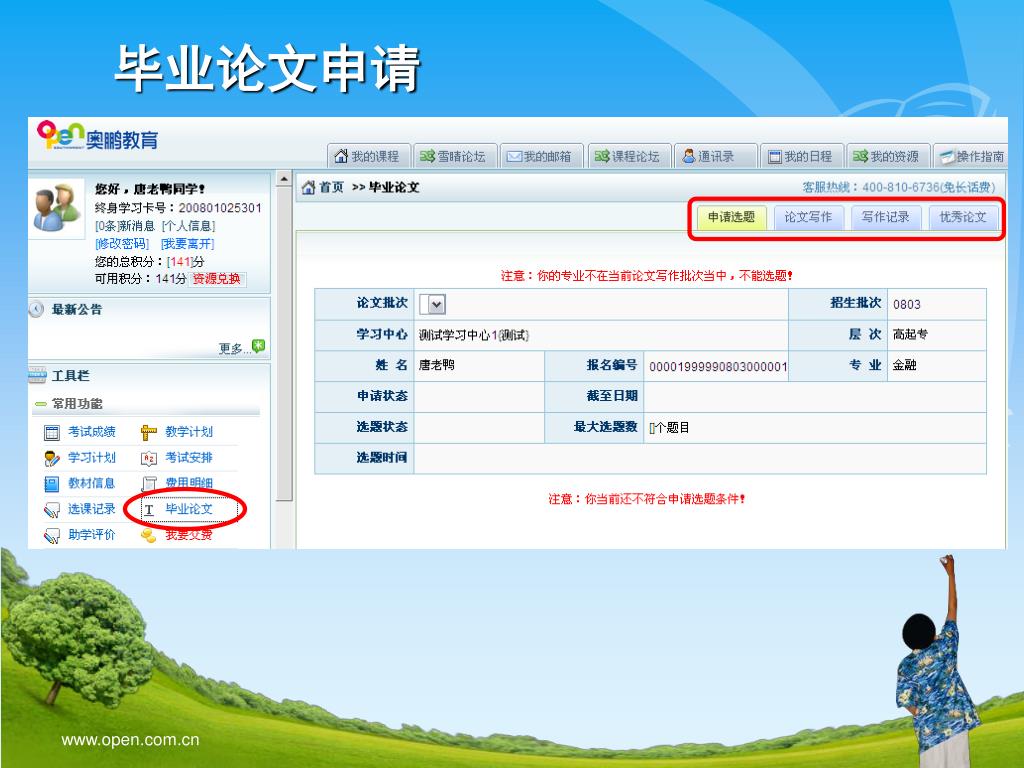The image size is (1024, 768).
Task: Click the user avatar picture
Action: pyautogui.click(x=57, y=208)
